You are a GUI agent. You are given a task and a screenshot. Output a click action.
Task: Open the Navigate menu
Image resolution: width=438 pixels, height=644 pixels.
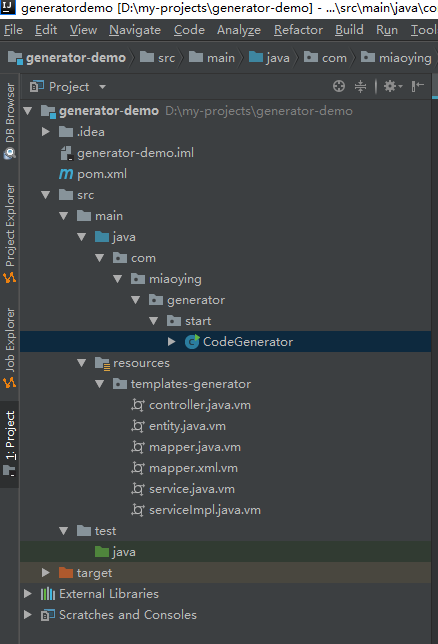click(135, 30)
